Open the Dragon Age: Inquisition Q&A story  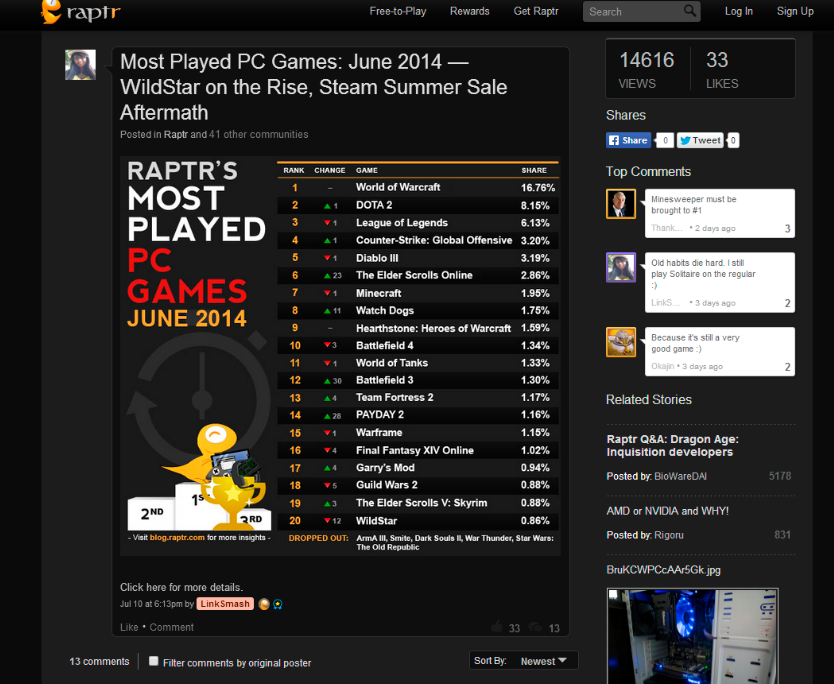click(x=672, y=446)
